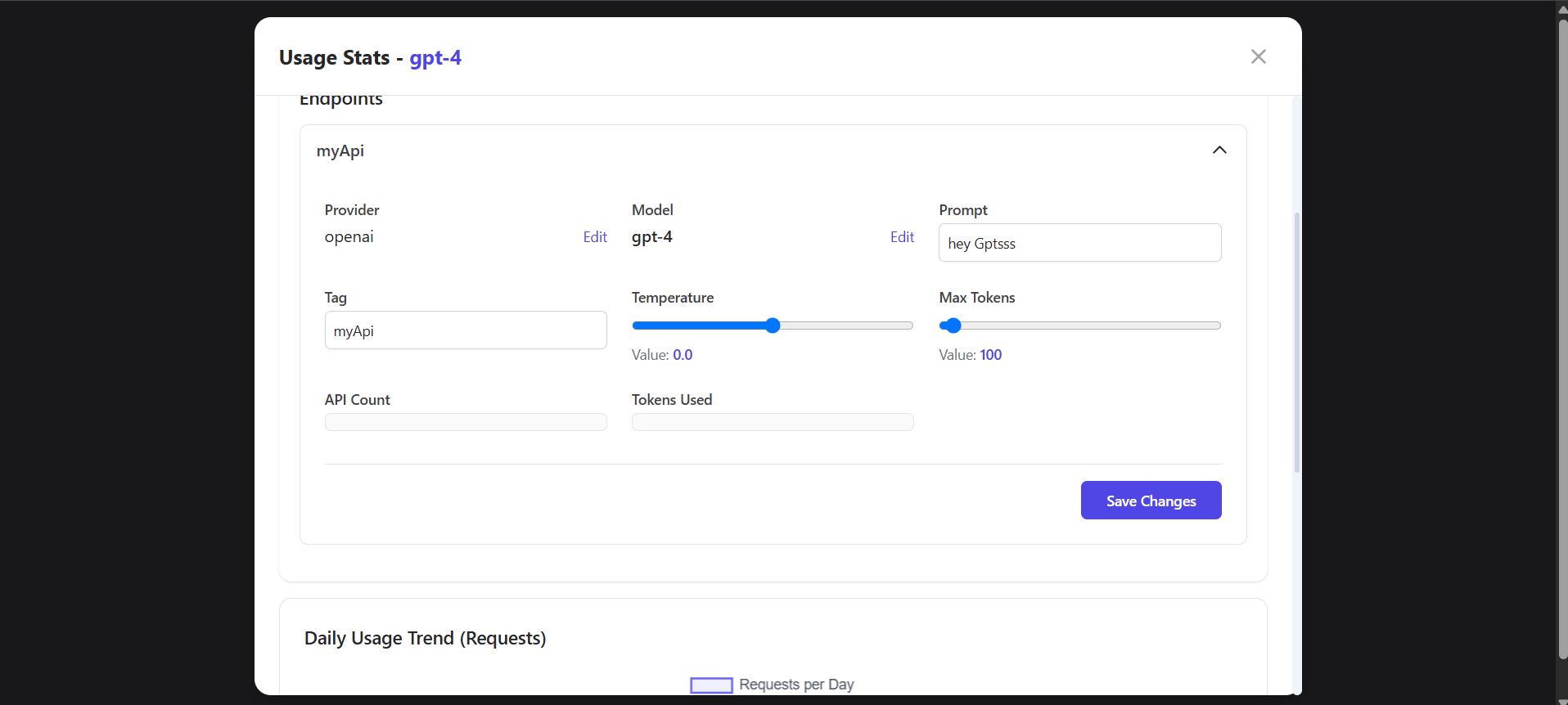Viewport: 1568px width, 705px height.
Task: Adjust the Temperature slider handle
Action: (773, 326)
